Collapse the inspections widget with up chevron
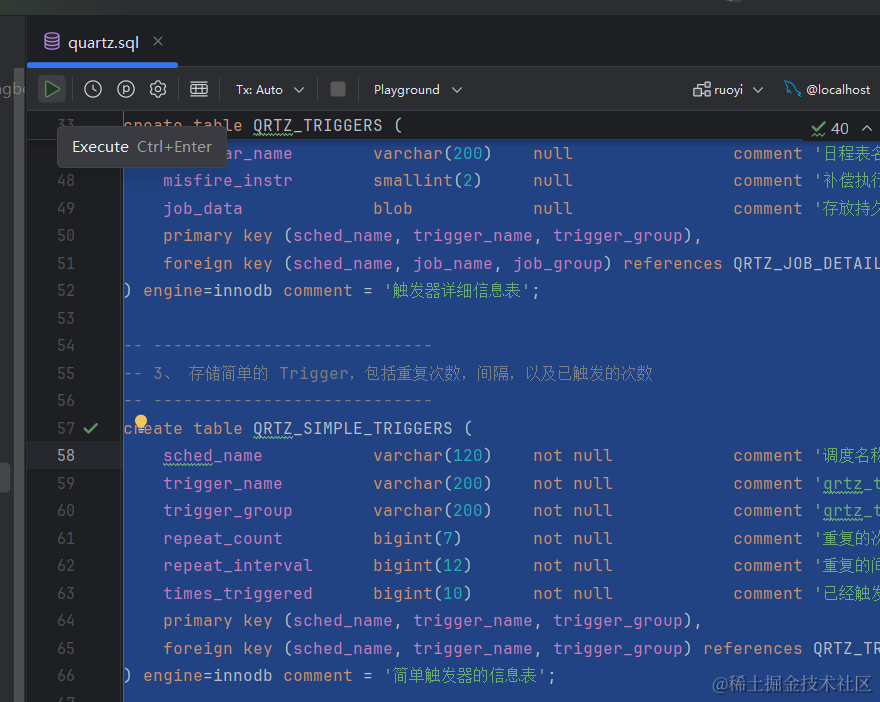The width and height of the screenshot is (880, 702). [x=865, y=128]
